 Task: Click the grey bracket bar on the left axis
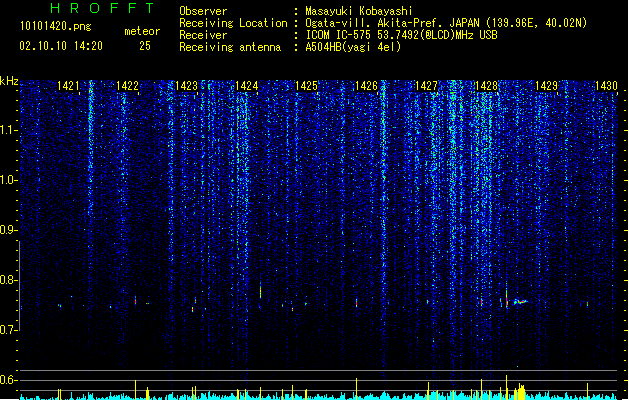point(19,286)
